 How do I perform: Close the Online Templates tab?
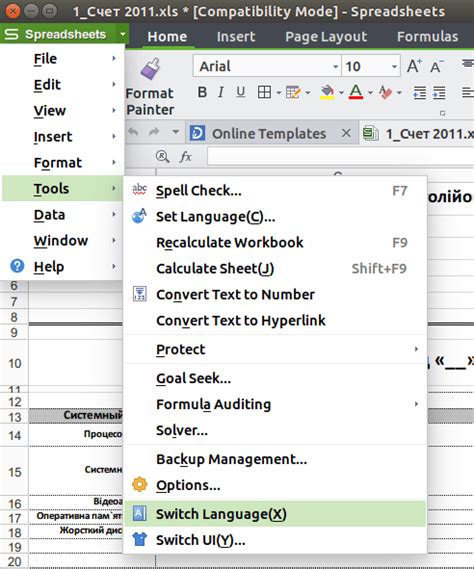346,133
